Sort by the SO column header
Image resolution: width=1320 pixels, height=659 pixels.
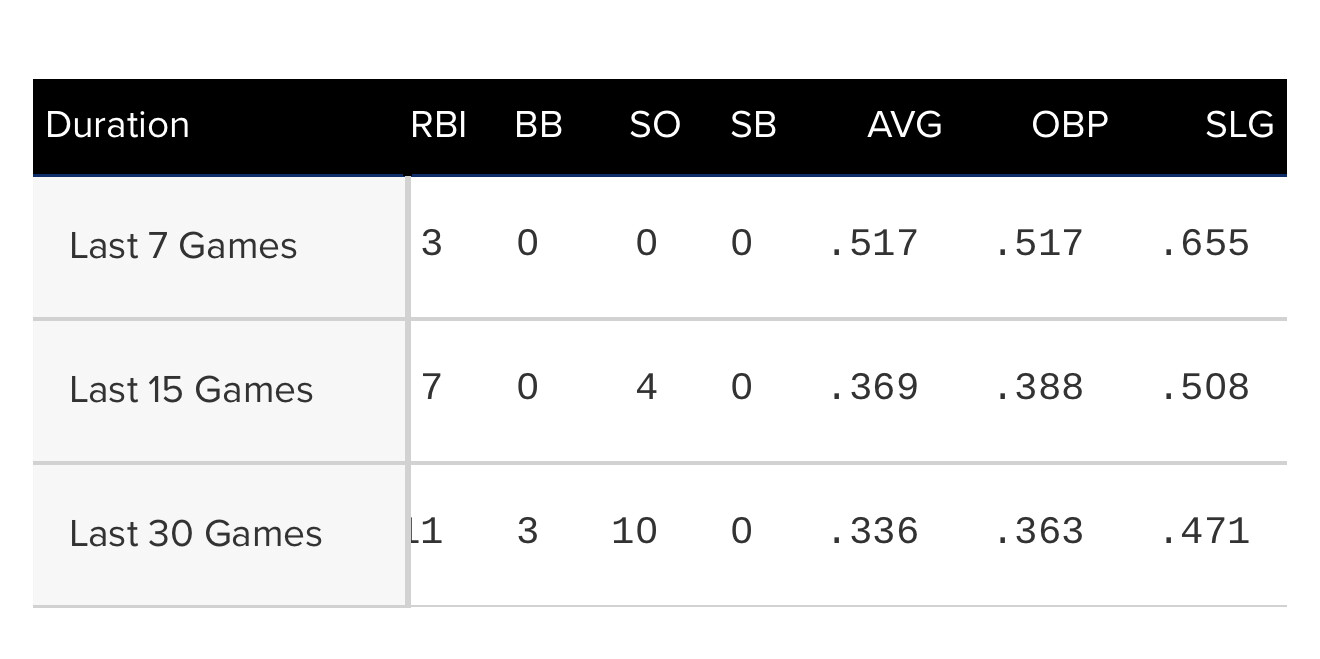click(x=655, y=125)
